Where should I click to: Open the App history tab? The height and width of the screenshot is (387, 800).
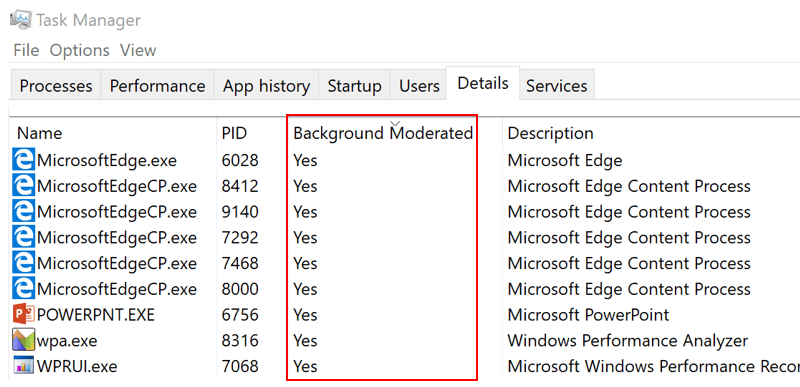[x=266, y=86]
